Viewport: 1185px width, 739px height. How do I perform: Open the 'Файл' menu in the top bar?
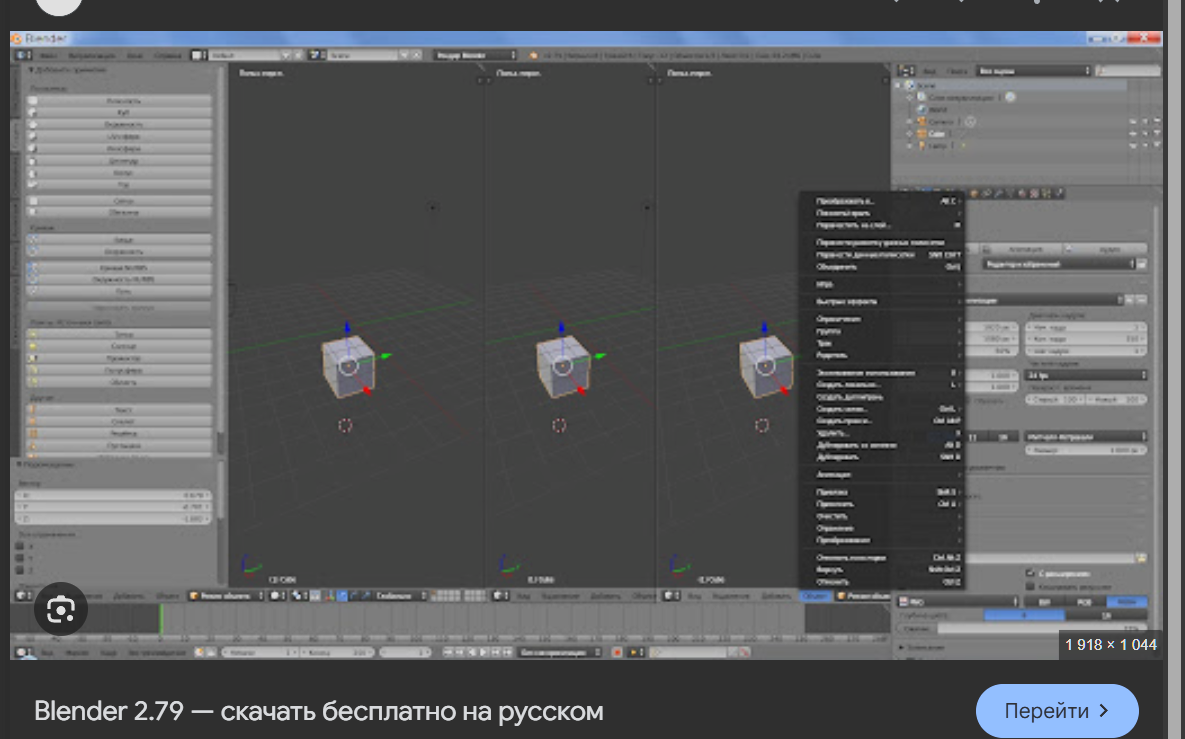[x=48, y=55]
